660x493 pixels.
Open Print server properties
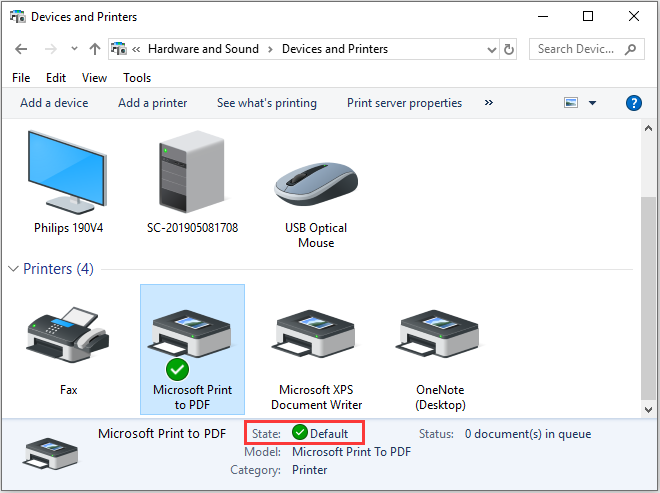click(405, 103)
